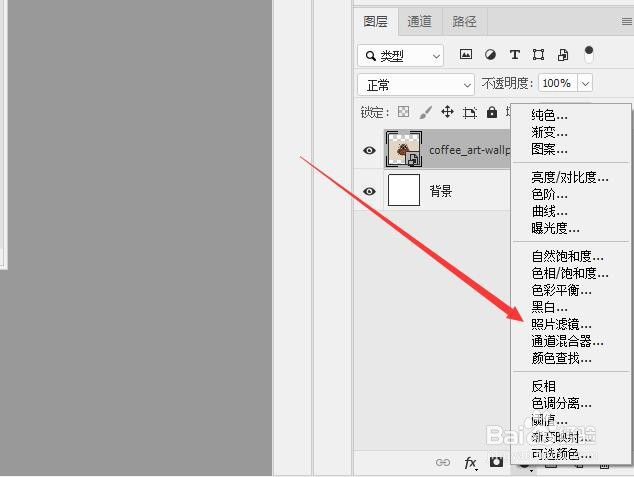This screenshot has width=634, height=477.
Task: Filter layers by type (T) icon
Action: point(515,55)
